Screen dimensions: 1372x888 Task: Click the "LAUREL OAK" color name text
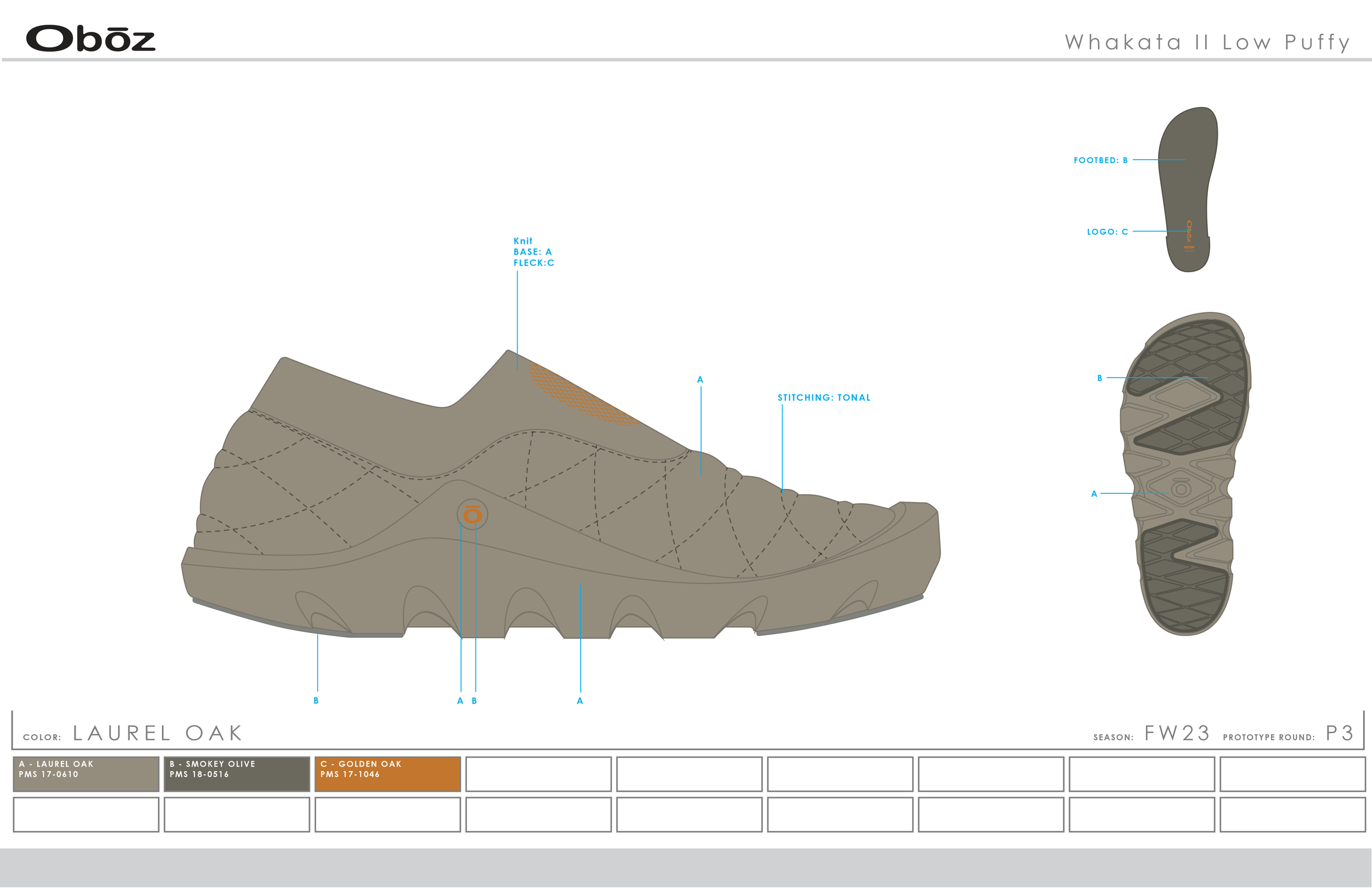click(158, 733)
